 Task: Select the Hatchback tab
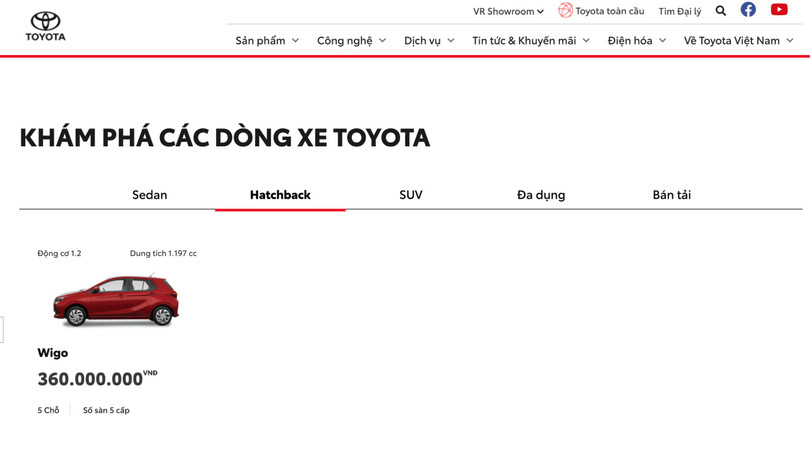(280, 195)
